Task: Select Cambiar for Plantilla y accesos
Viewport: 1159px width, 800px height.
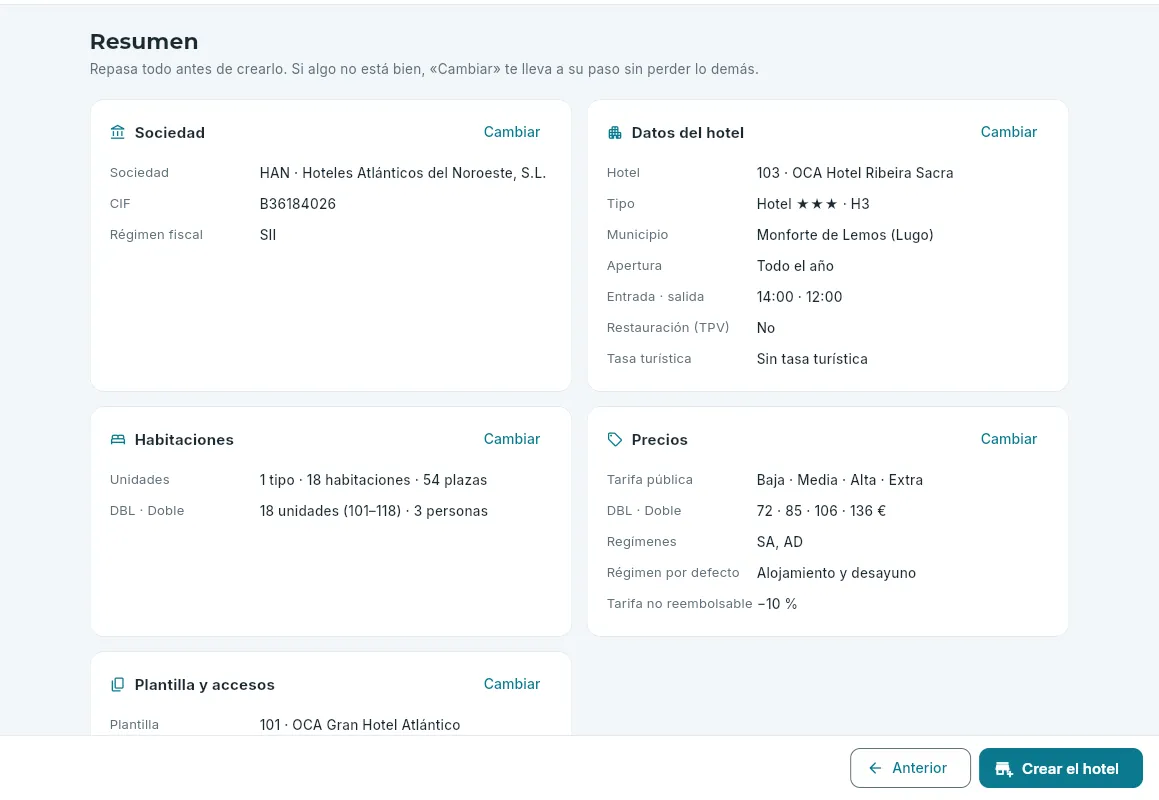Action: click(x=511, y=684)
